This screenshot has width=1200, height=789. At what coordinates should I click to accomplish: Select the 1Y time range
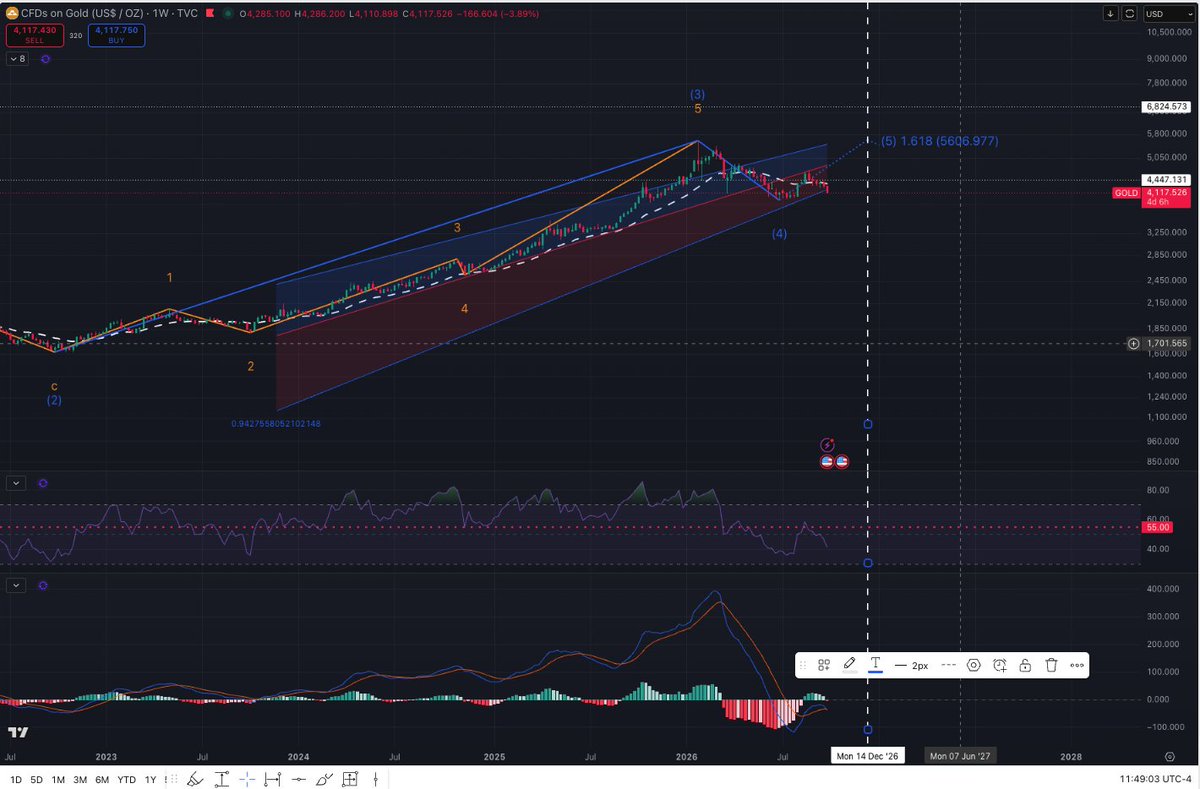point(150,779)
